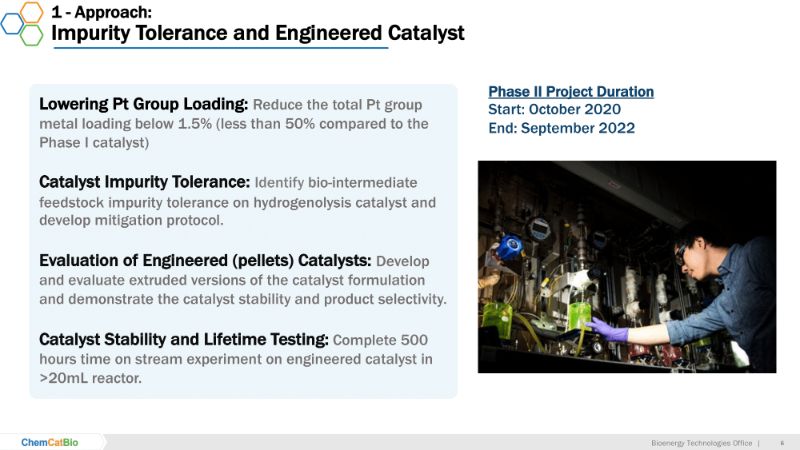This screenshot has height=450, width=800.
Task: Click the green hexagon in the logo
Action: [32, 35]
